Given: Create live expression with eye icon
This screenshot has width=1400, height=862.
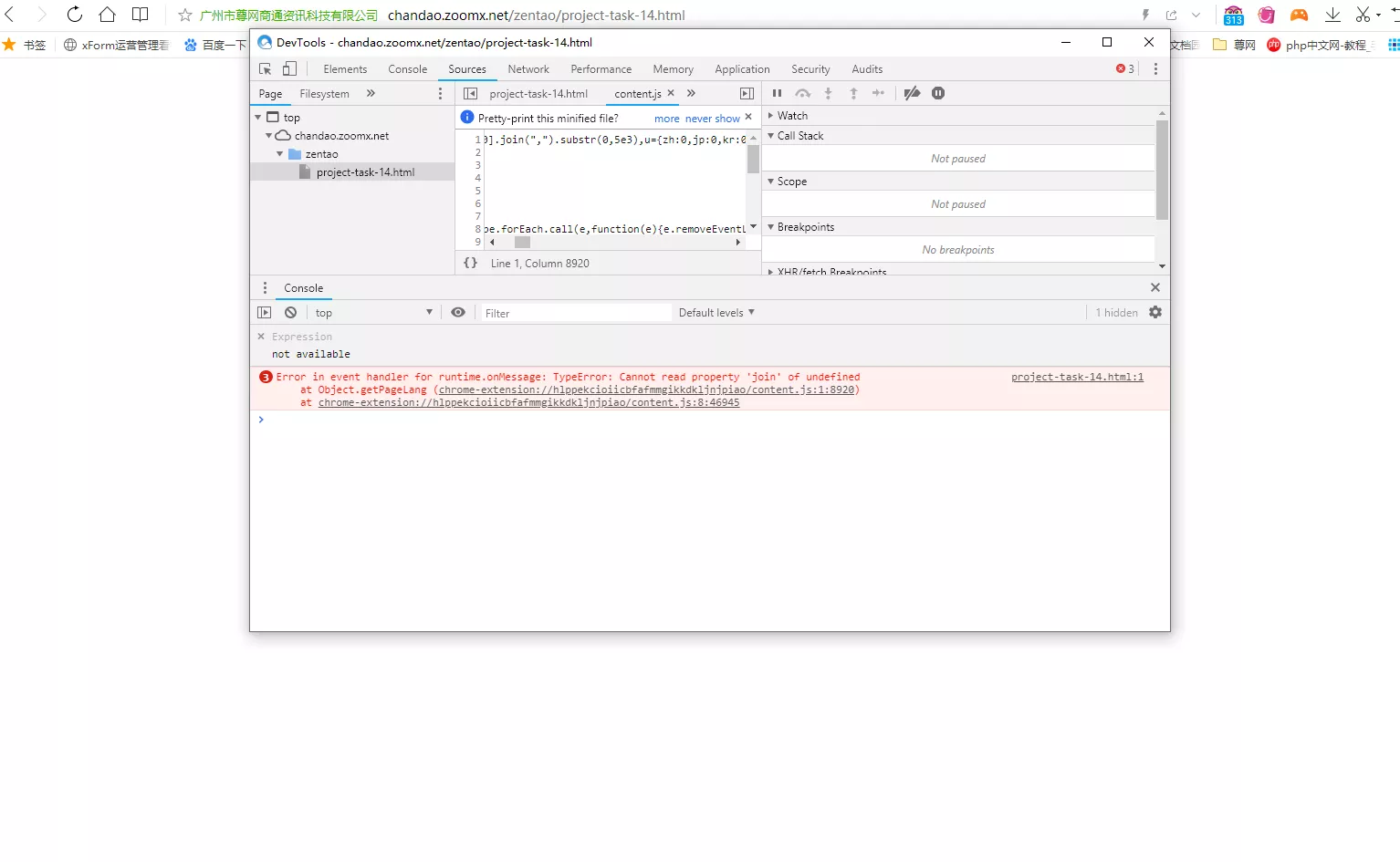Looking at the screenshot, I should pos(458,312).
